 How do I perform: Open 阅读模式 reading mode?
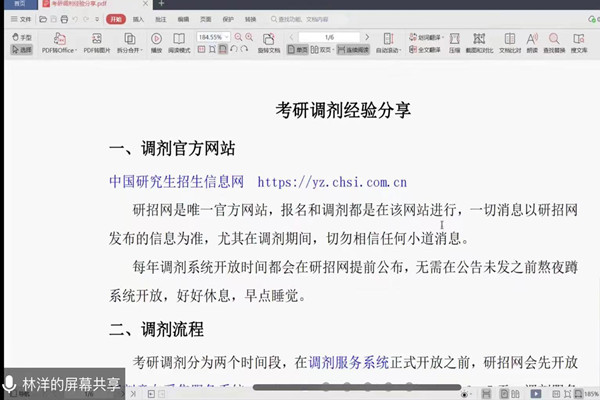[180, 39]
